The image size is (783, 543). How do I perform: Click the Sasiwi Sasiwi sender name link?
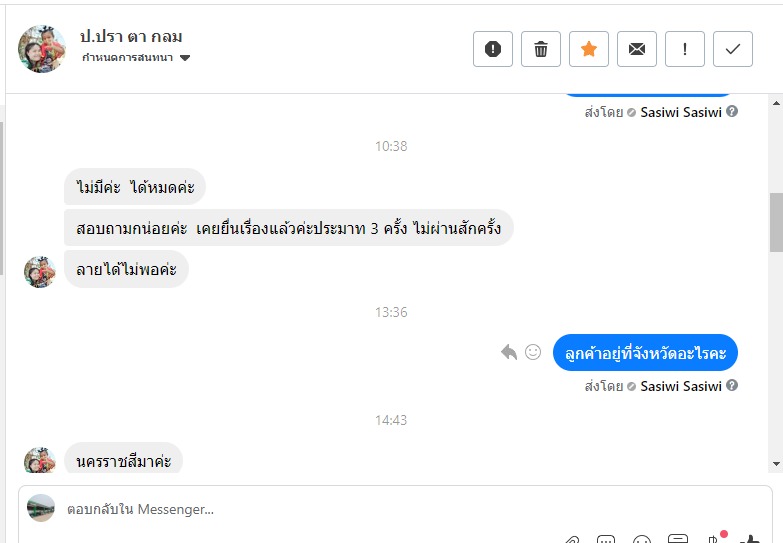coord(681,386)
